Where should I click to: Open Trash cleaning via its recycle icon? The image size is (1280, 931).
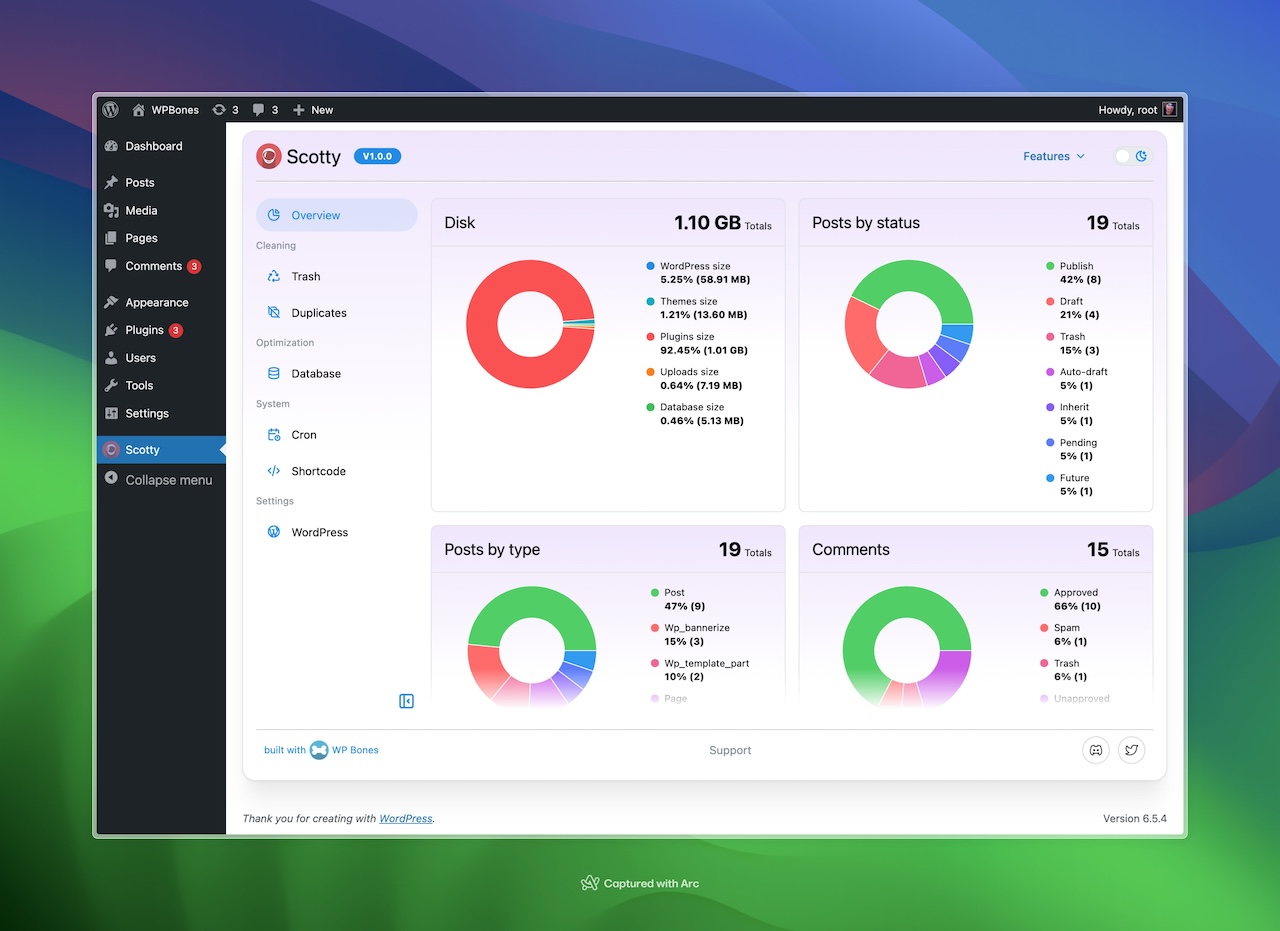[x=274, y=276]
